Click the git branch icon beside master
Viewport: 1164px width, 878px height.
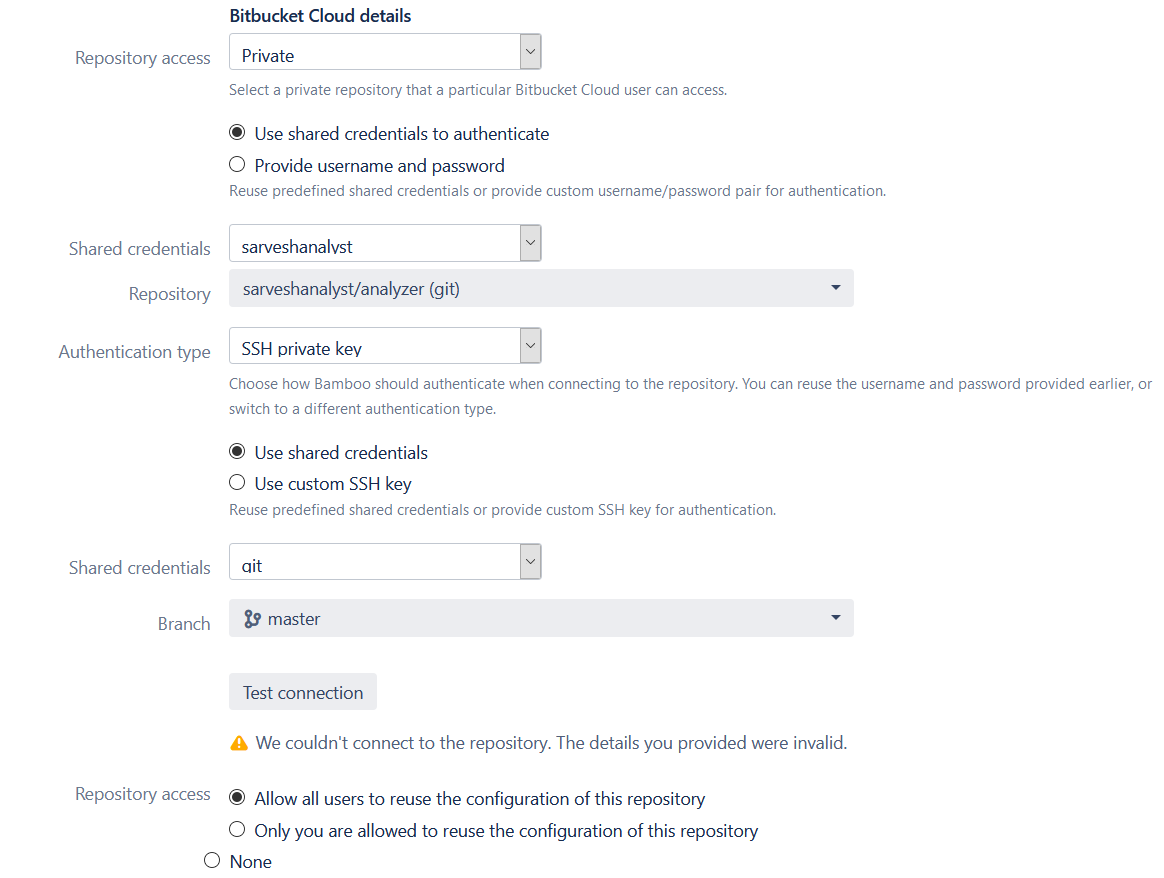(x=251, y=618)
